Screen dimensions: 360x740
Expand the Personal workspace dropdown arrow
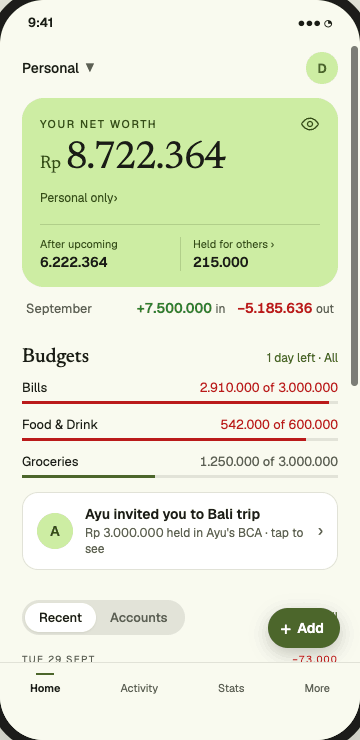tap(90, 68)
